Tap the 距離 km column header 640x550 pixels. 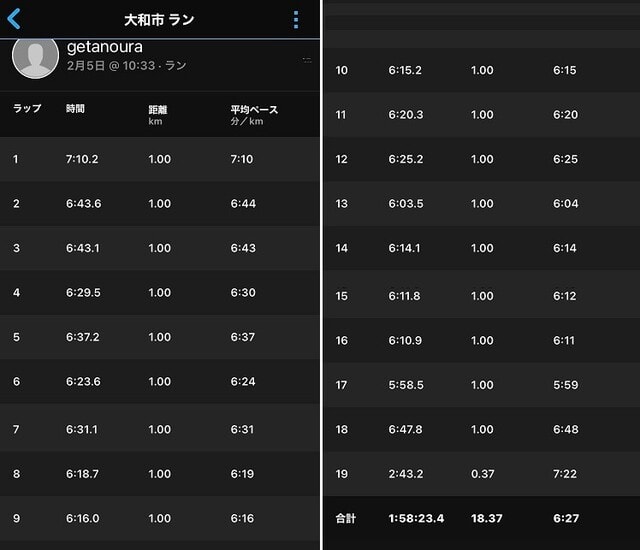(158, 115)
